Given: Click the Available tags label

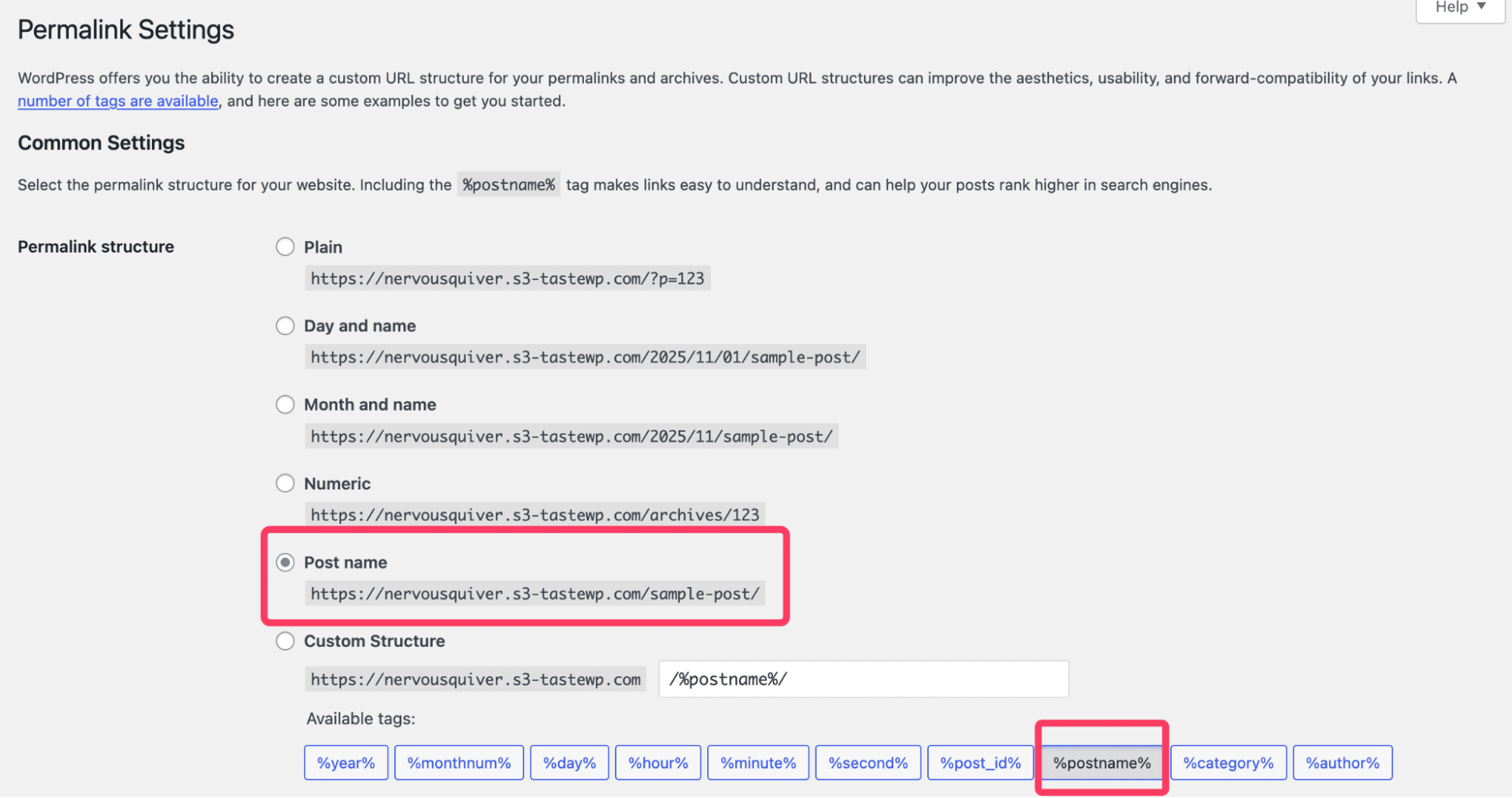Looking at the screenshot, I should coord(361,719).
